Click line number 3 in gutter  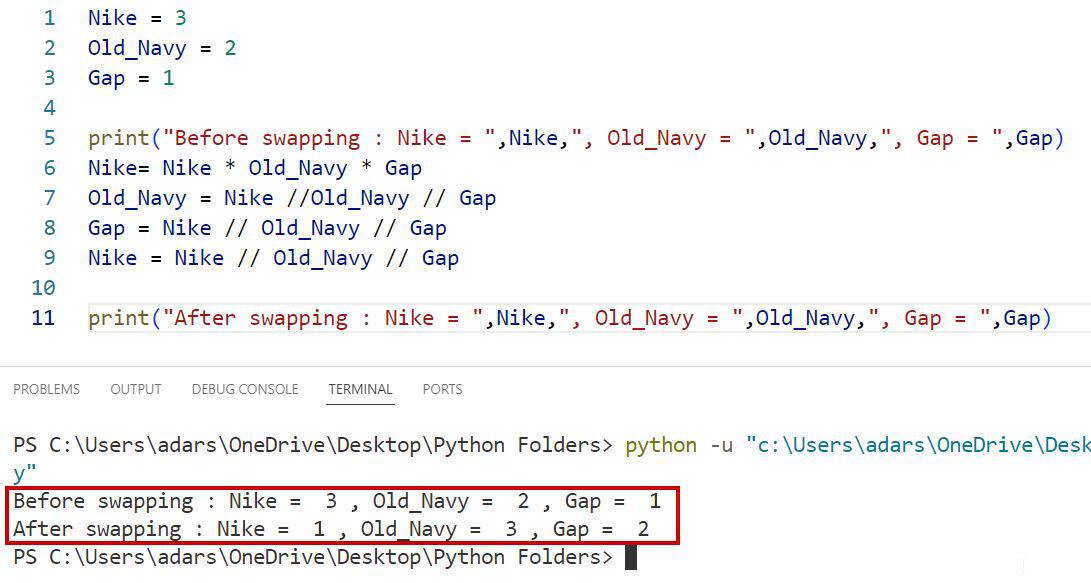pyautogui.click(x=49, y=78)
